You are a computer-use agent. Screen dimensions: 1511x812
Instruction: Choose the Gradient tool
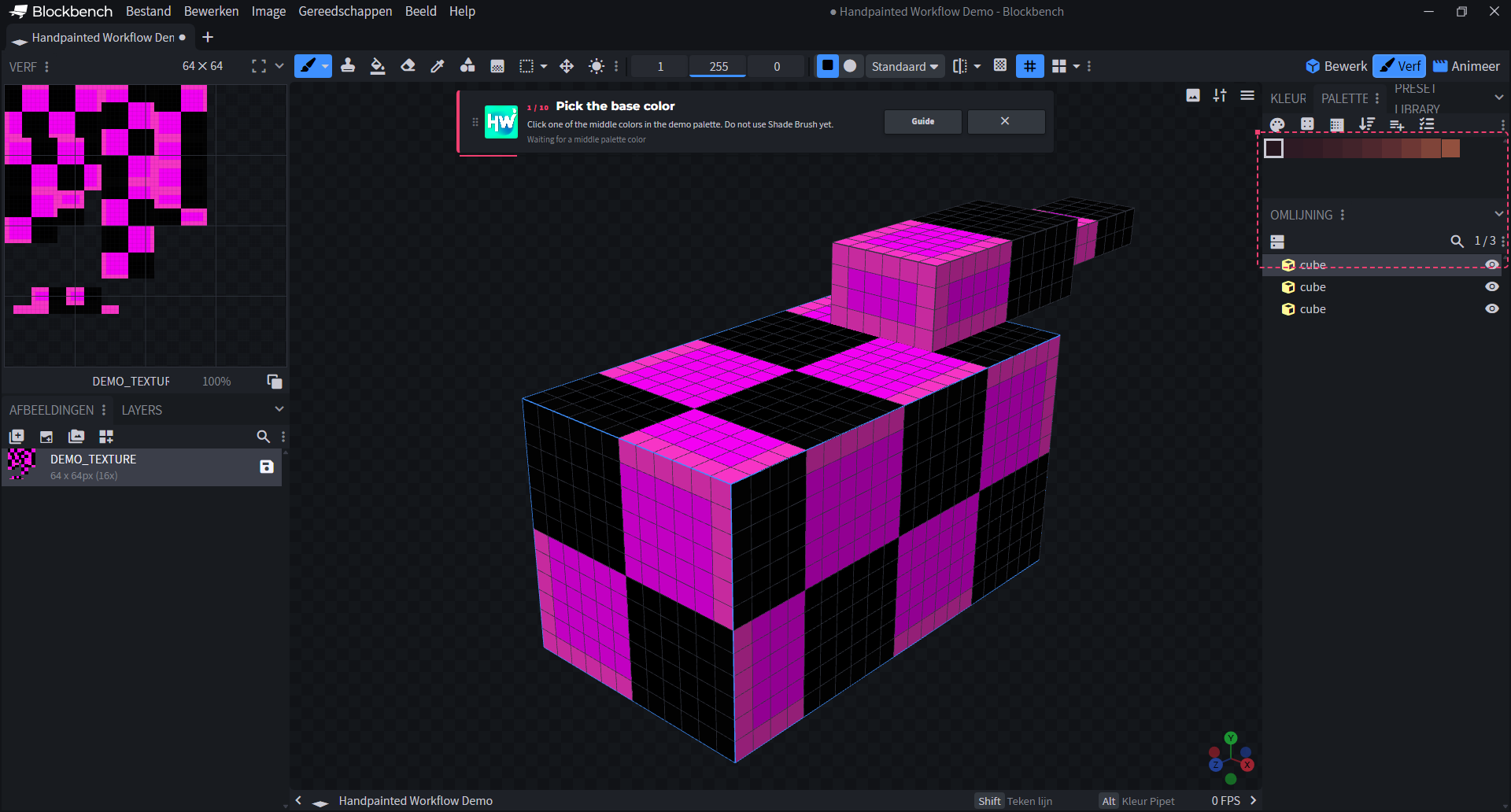[497, 66]
